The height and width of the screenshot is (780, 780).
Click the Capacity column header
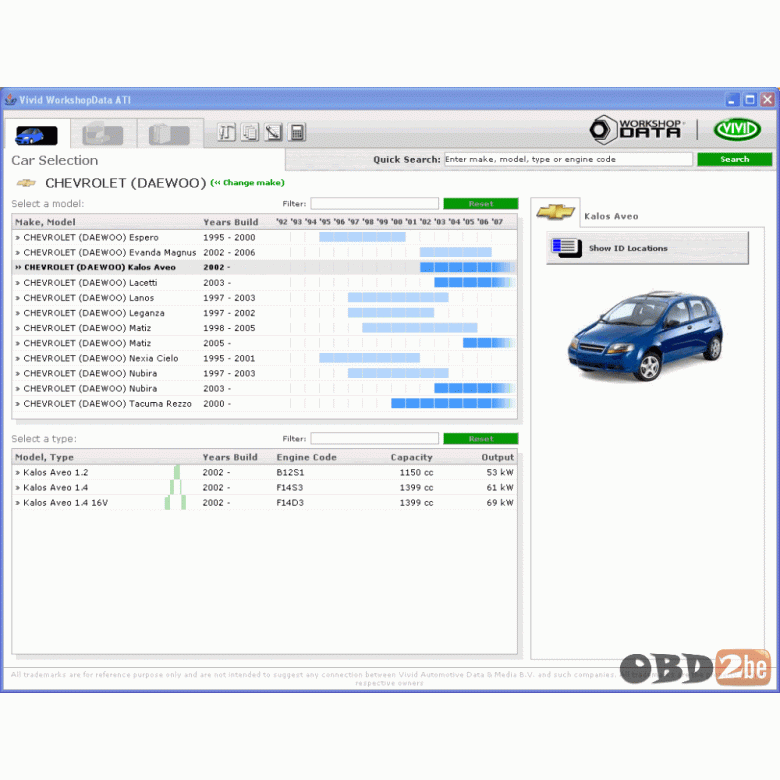click(411, 457)
